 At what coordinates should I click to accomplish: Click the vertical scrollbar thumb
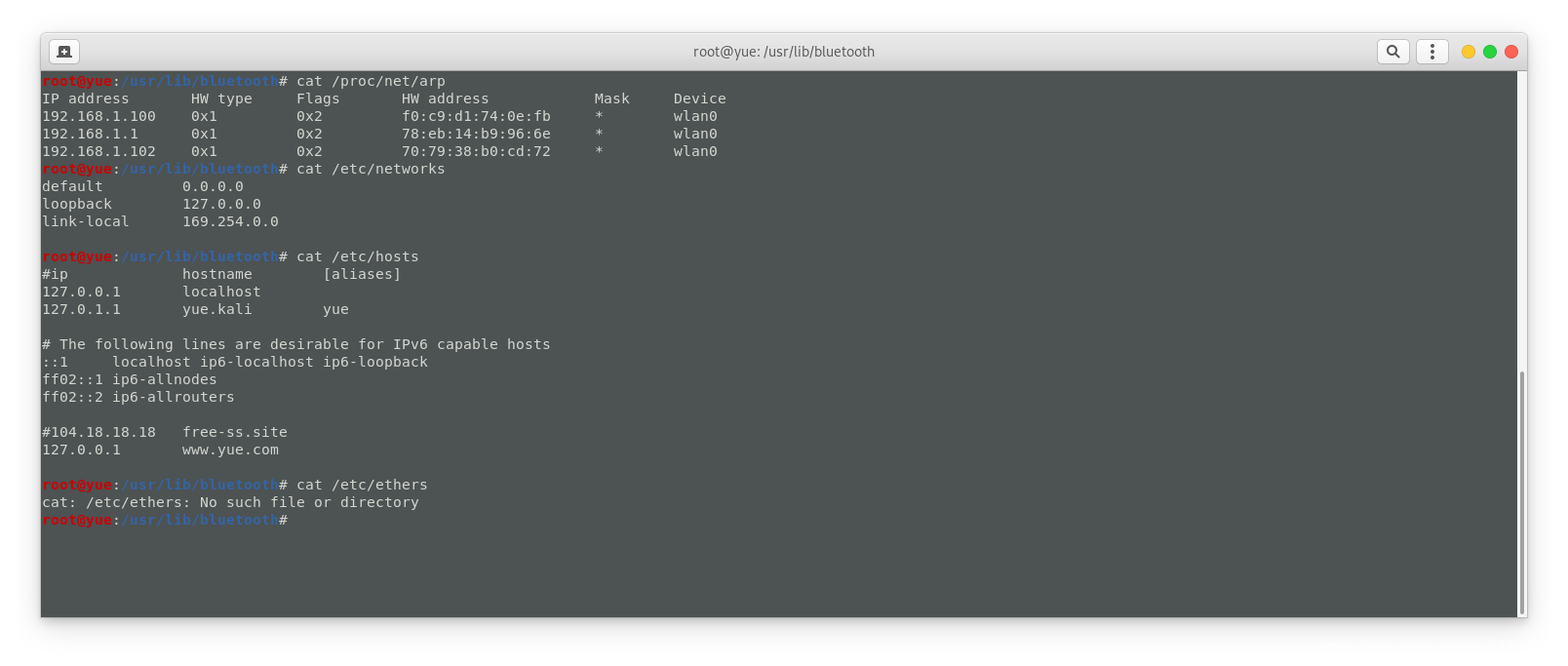[x=1522, y=492]
